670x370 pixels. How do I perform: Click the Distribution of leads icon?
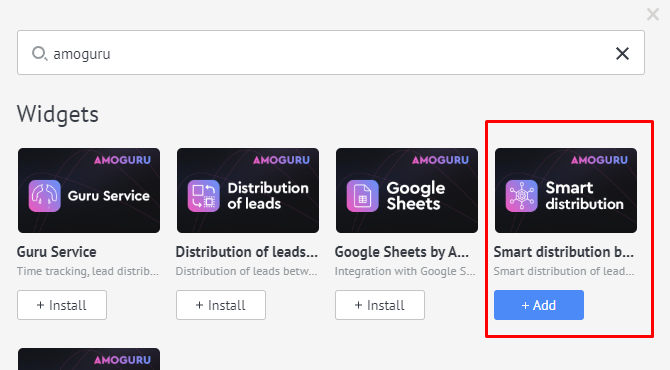coord(204,196)
